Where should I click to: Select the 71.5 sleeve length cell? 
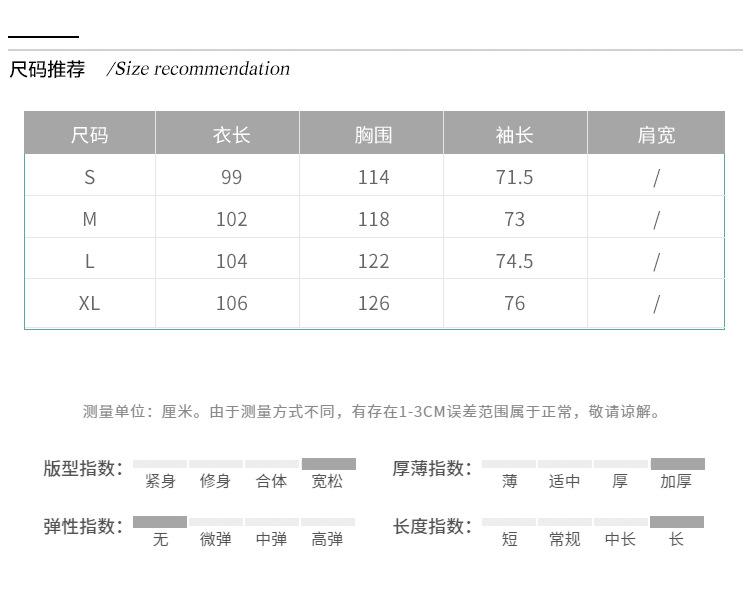(x=514, y=177)
